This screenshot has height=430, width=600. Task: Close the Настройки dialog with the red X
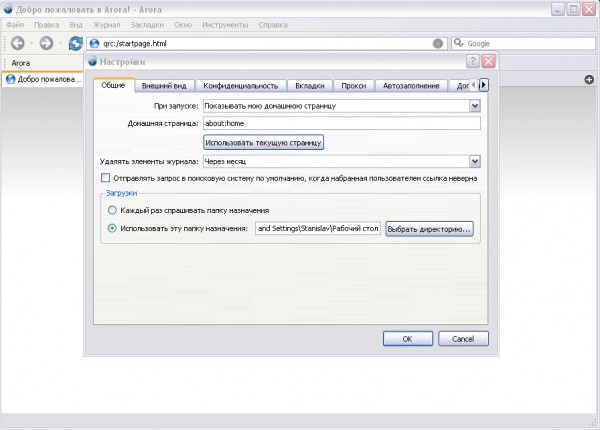click(x=489, y=61)
